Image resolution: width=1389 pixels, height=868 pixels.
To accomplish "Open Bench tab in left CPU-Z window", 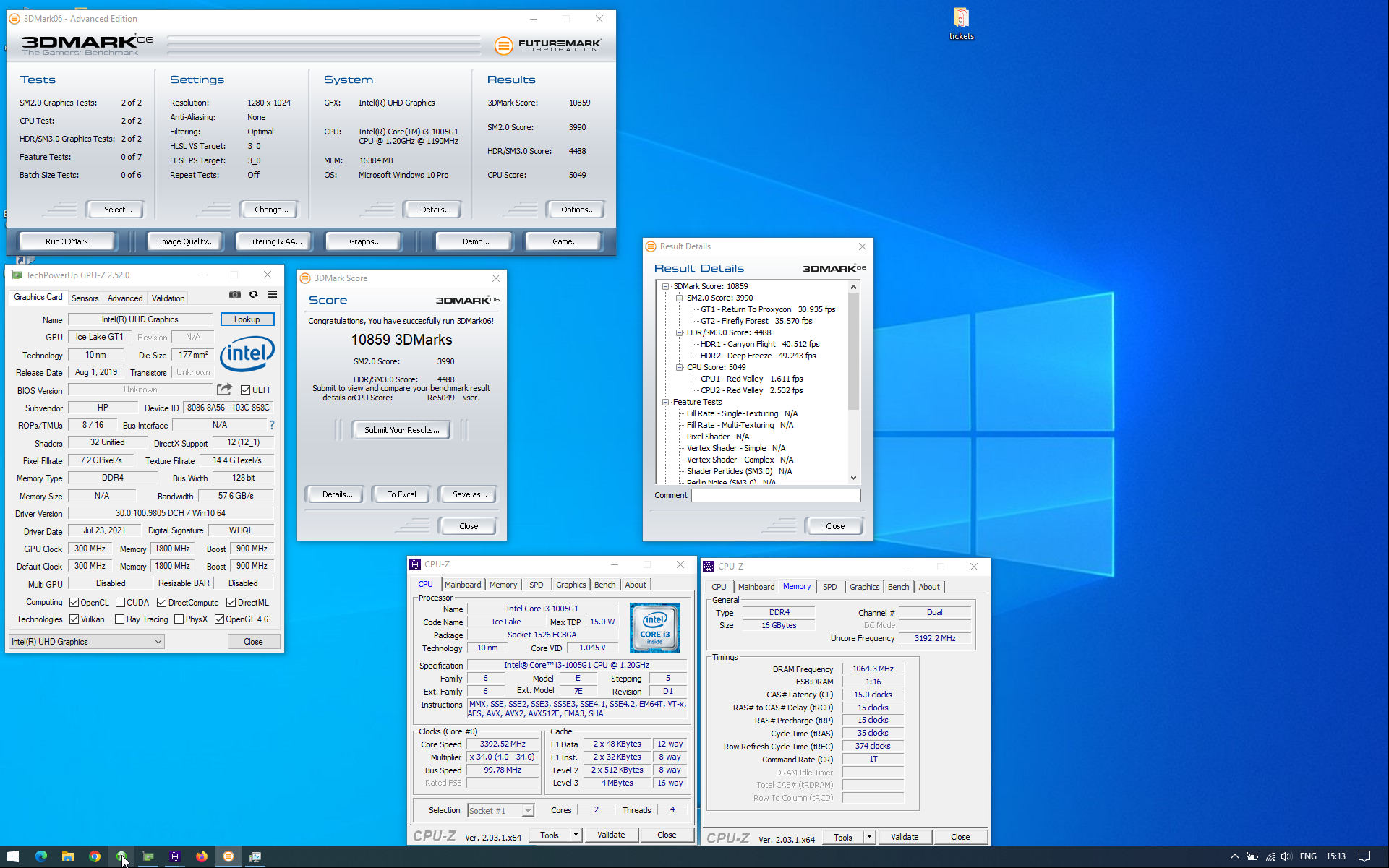I will pyautogui.click(x=605, y=585).
